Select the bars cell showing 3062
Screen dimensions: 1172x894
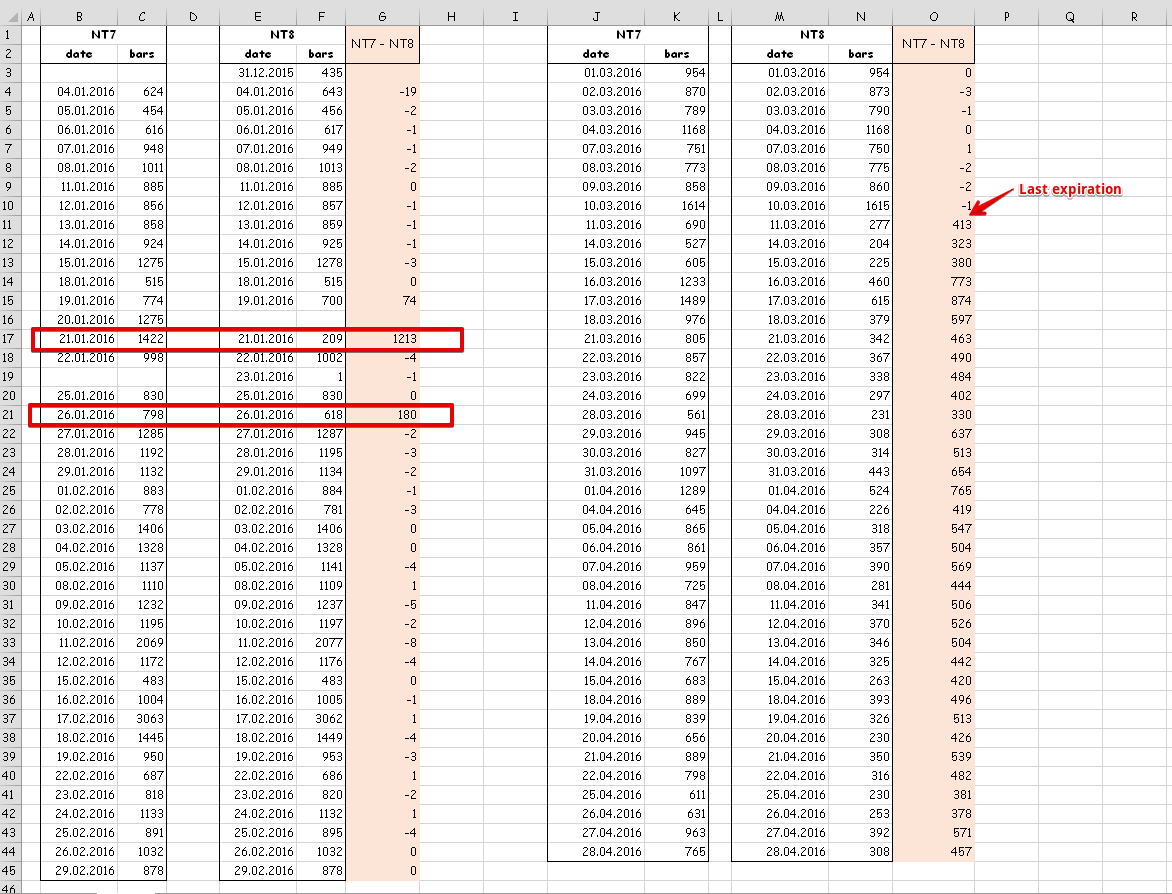point(321,719)
